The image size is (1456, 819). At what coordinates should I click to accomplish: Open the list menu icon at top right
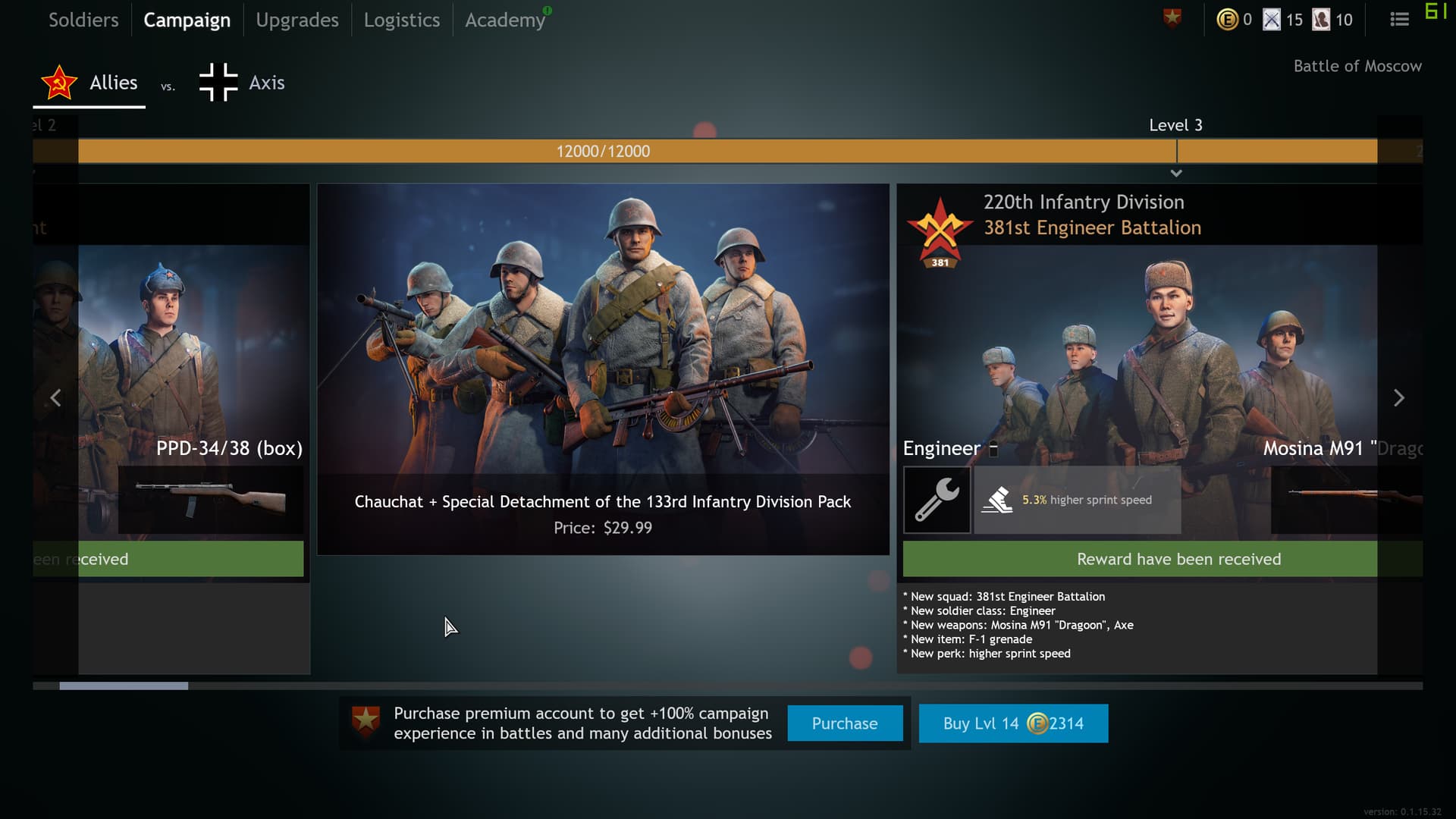pyautogui.click(x=1399, y=20)
